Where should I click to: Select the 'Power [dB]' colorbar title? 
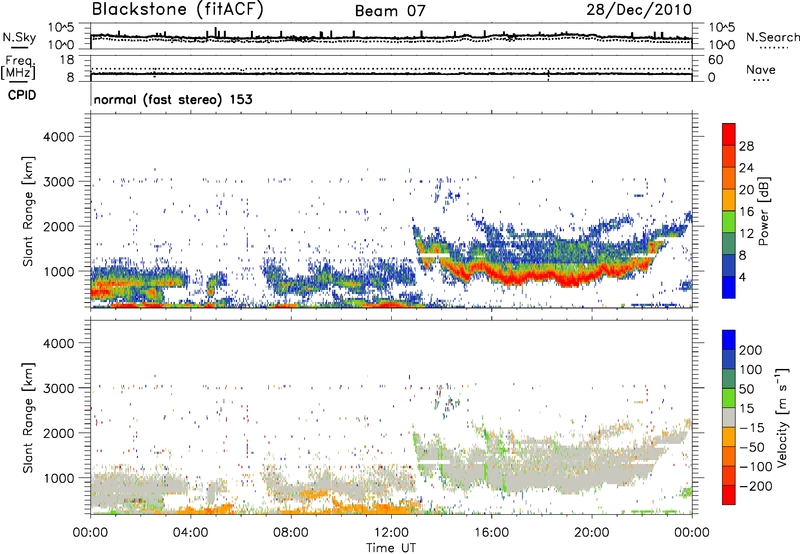pos(764,211)
